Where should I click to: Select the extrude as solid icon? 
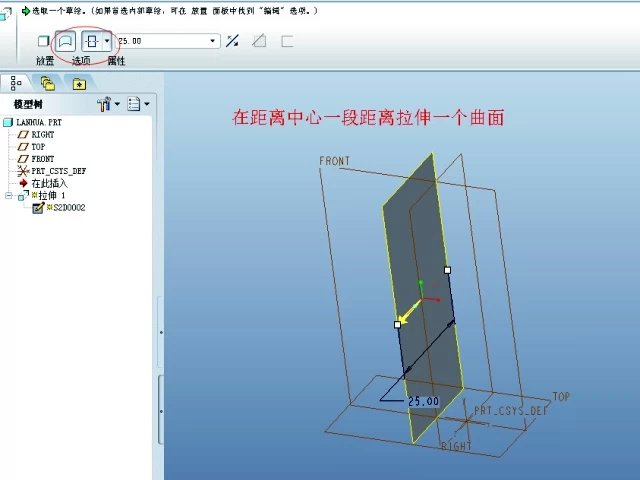[43, 42]
